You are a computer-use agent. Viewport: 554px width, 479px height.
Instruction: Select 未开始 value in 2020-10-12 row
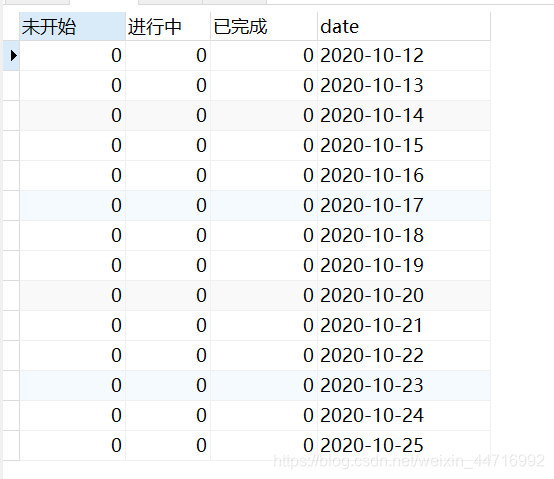(72, 55)
